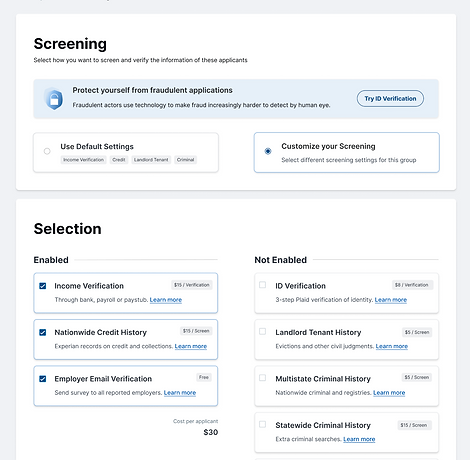Check the Statewide Criminal History box
This screenshot has height=460, width=470.
pos(263,424)
